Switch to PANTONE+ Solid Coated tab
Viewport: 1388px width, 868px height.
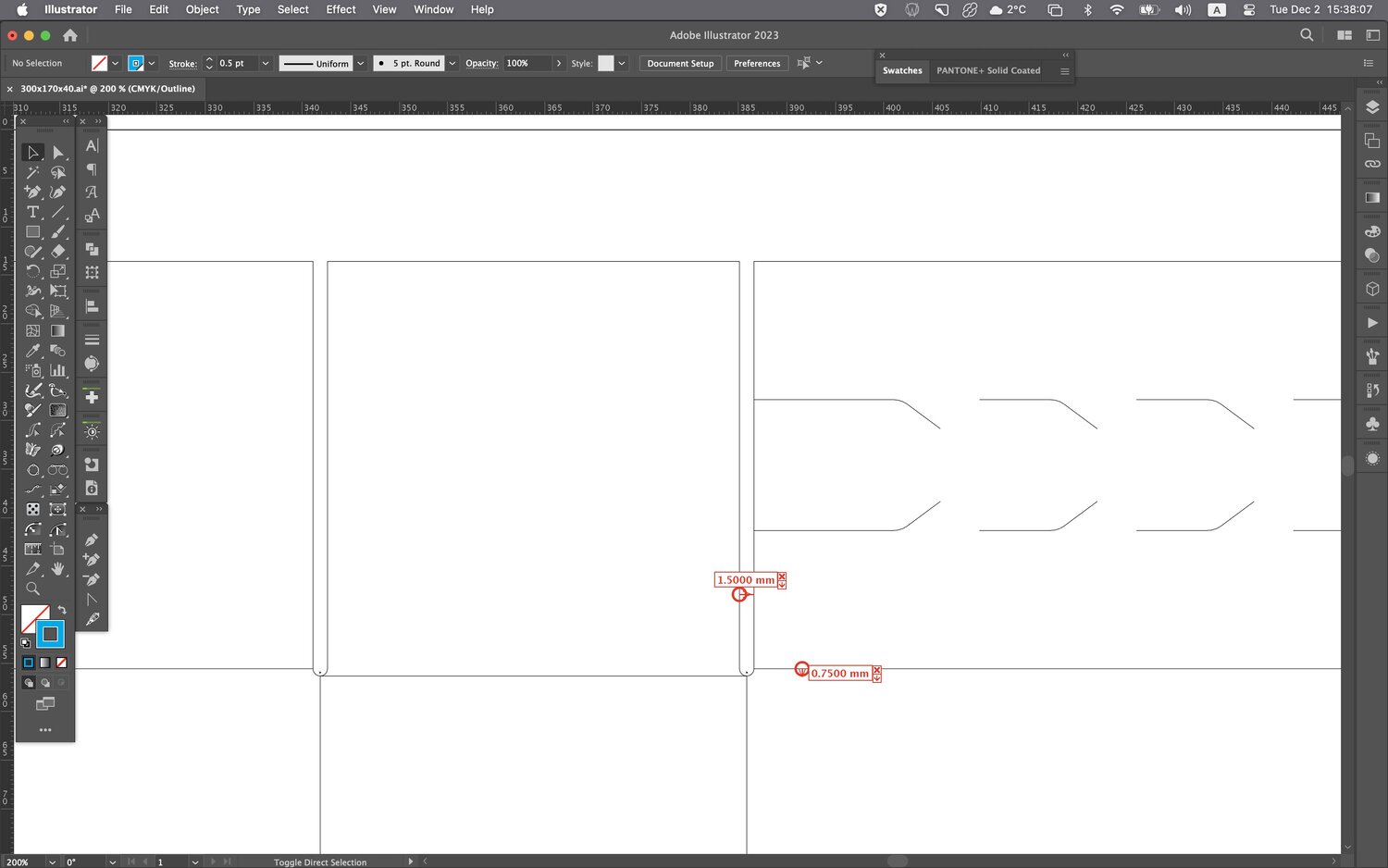(x=987, y=70)
